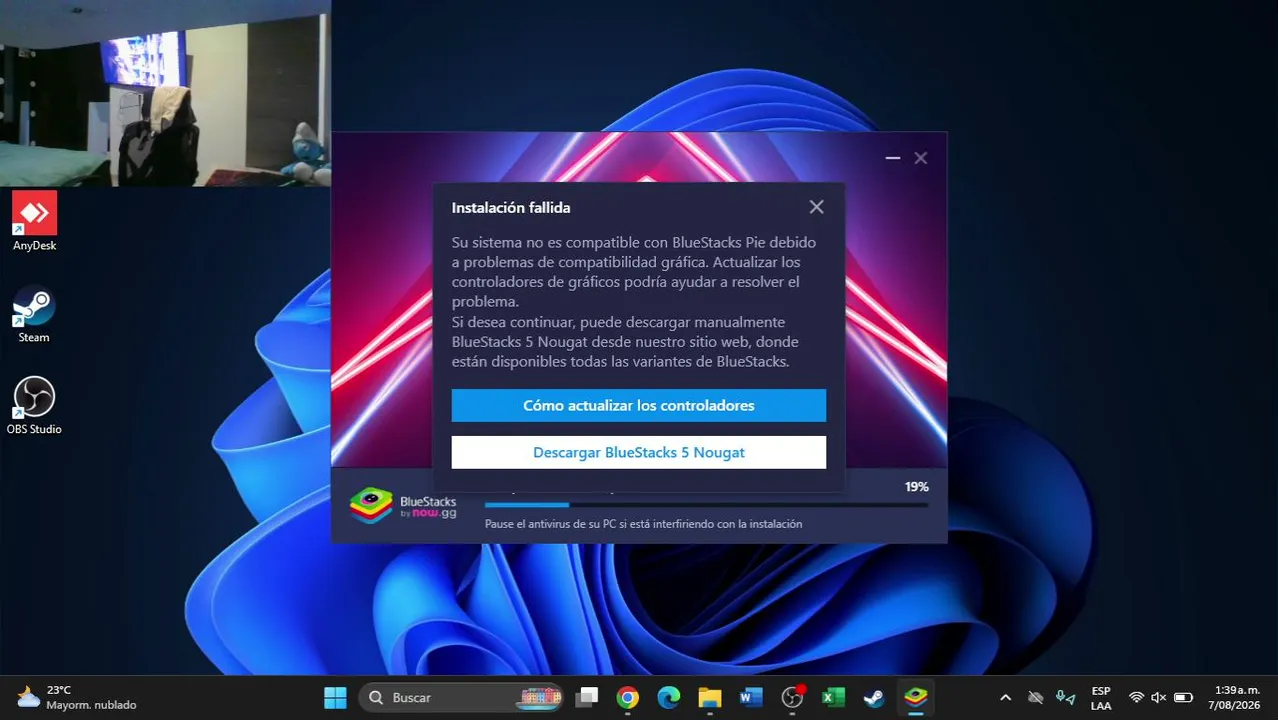Click the battery status tray icon
This screenshot has width=1278, height=720.
(1183, 697)
